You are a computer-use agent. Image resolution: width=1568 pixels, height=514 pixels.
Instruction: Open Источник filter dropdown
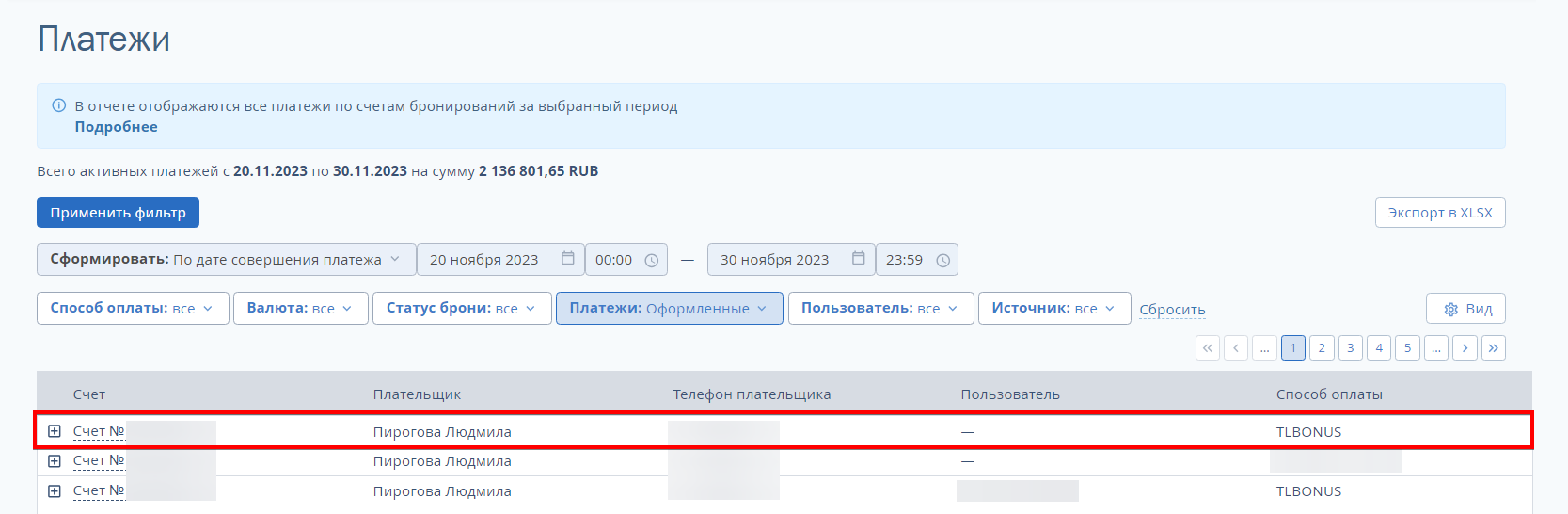click(1054, 309)
